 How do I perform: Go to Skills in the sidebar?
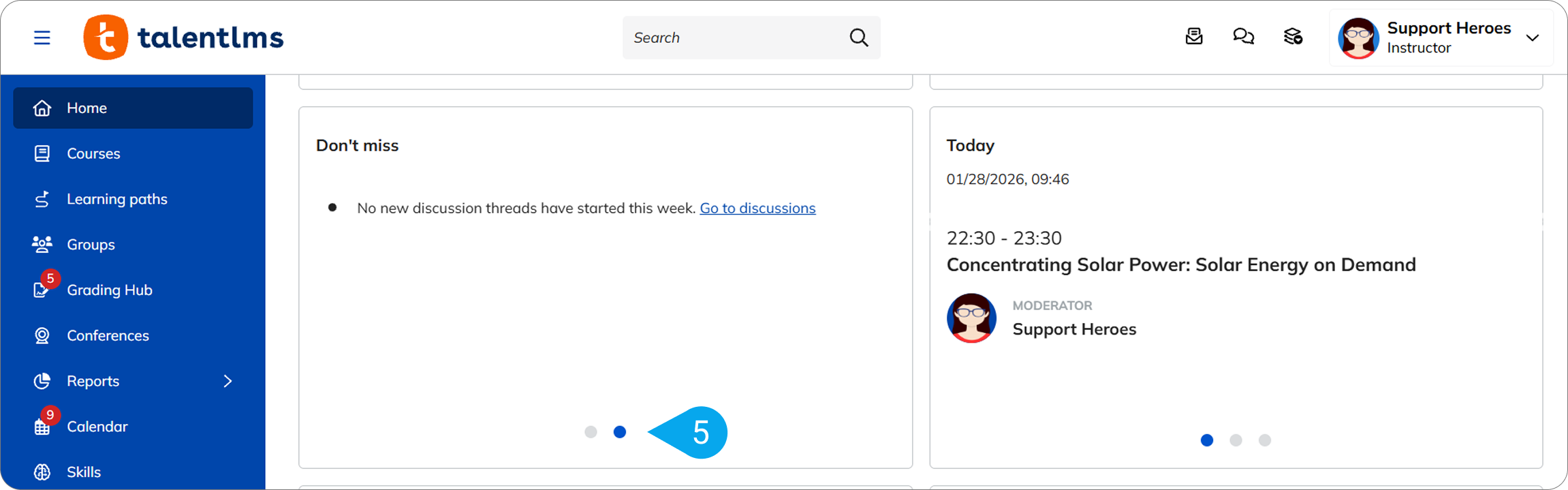click(83, 472)
